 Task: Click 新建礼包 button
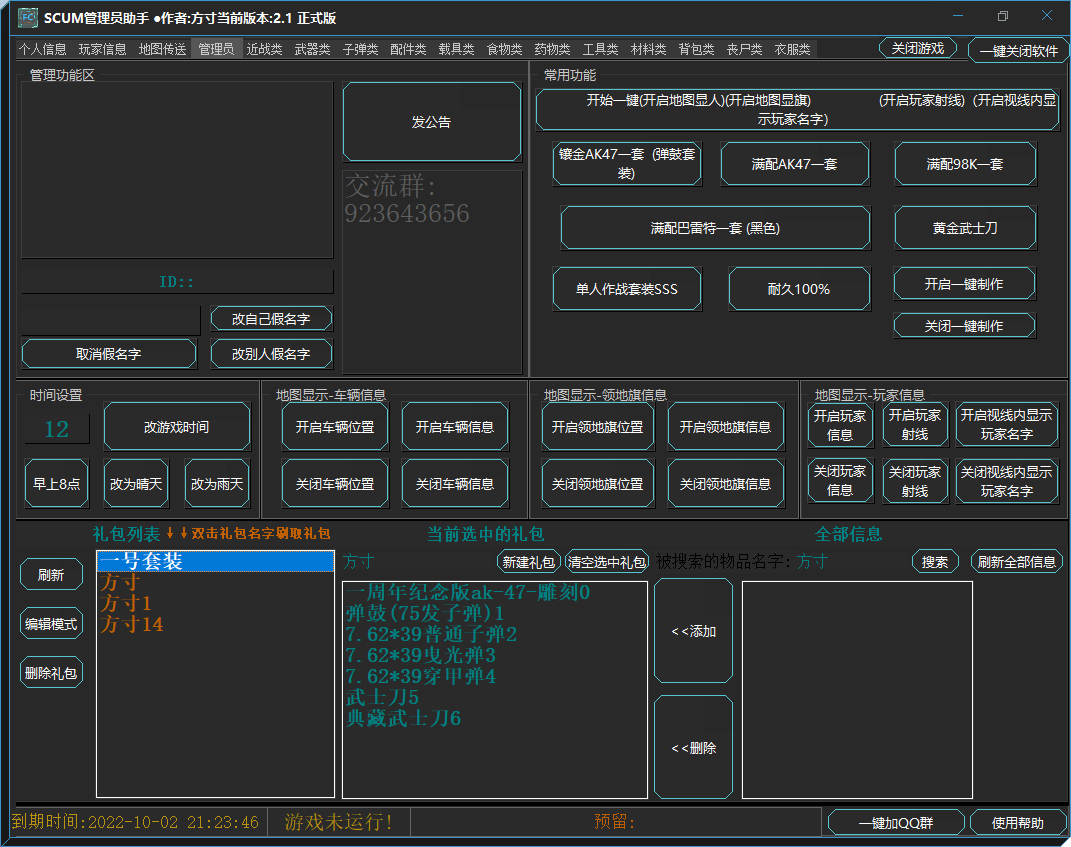click(529, 562)
